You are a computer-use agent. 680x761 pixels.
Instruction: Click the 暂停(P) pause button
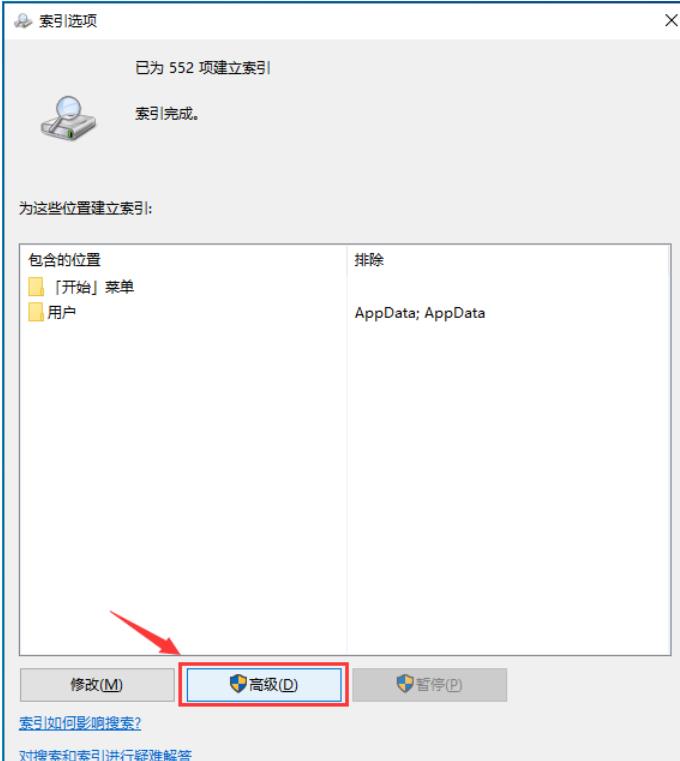pos(430,685)
